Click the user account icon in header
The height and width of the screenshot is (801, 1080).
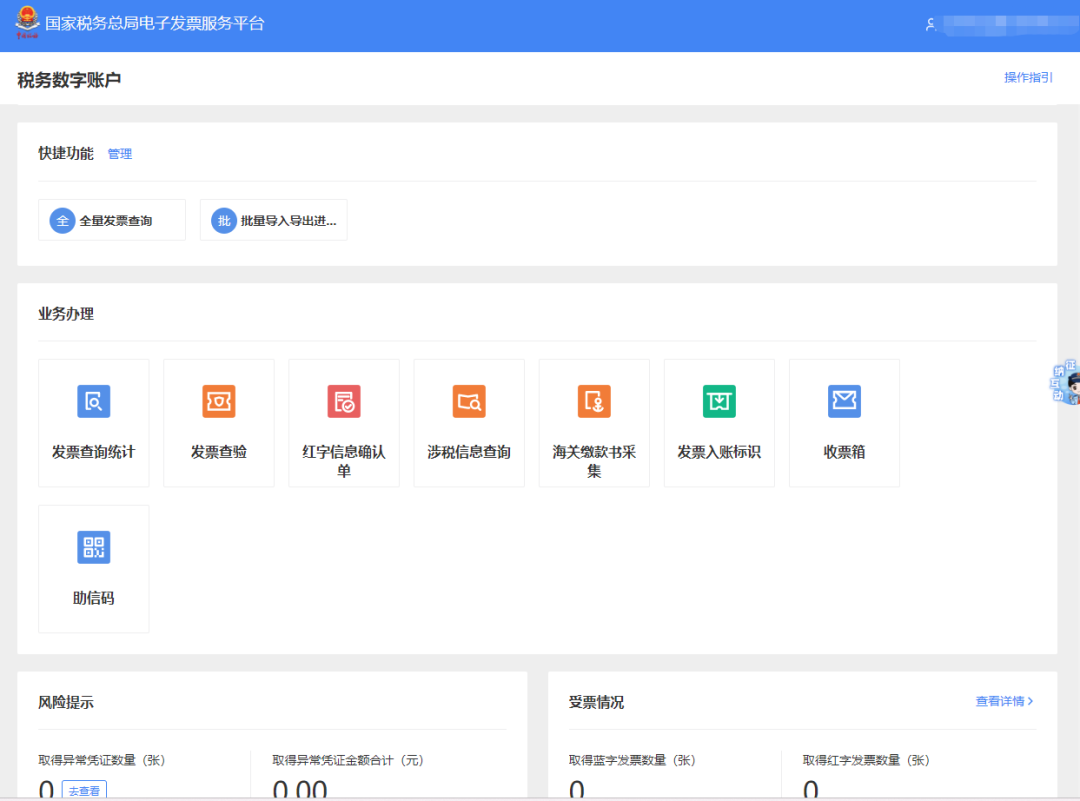click(x=931, y=25)
